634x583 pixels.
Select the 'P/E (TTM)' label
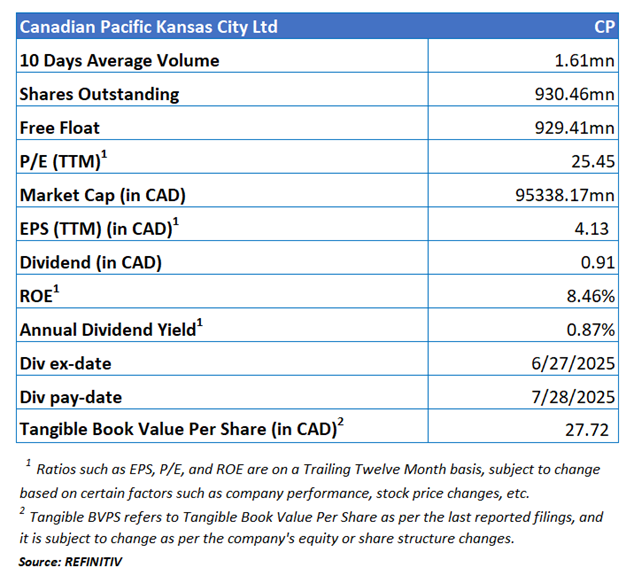(x=63, y=161)
